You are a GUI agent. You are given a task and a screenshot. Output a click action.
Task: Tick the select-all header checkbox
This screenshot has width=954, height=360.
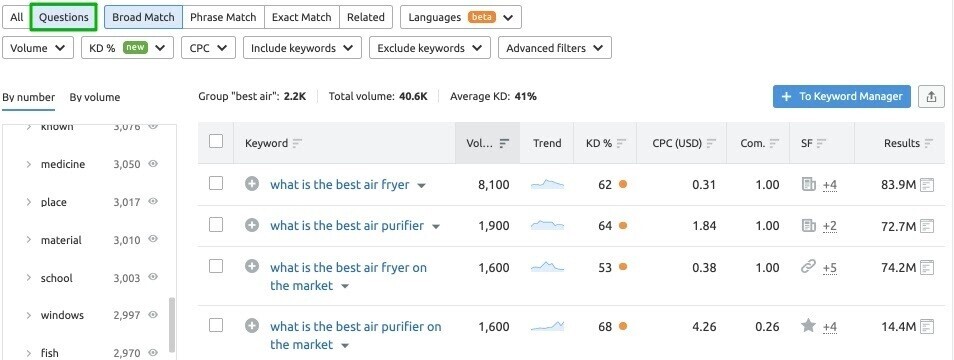coord(216,142)
